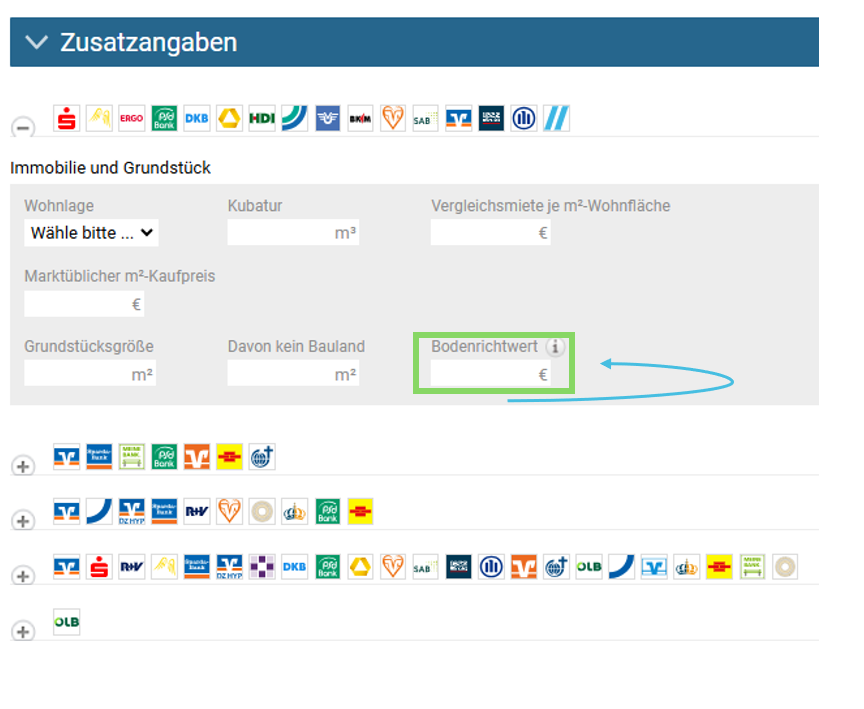Click the Sparkasse logo in the longest group
This screenshot has width=864, height=709.
coord(99,567)
